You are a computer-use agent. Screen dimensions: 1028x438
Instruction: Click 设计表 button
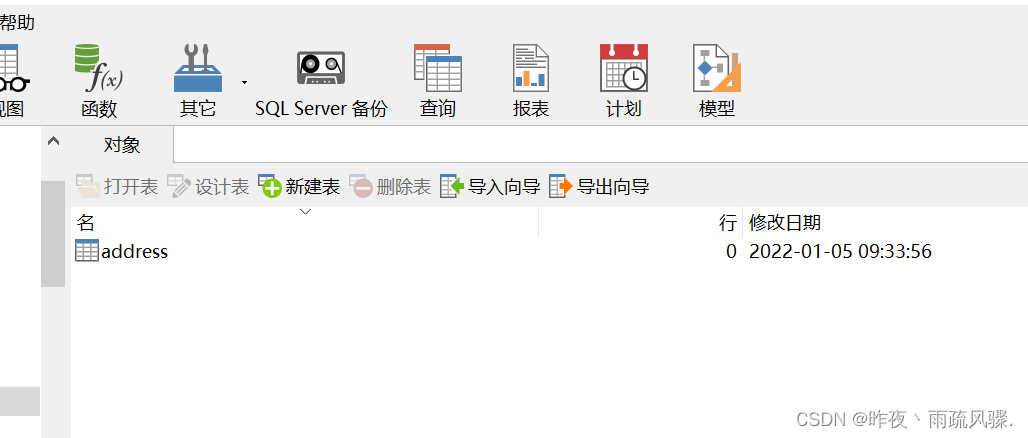208,187
